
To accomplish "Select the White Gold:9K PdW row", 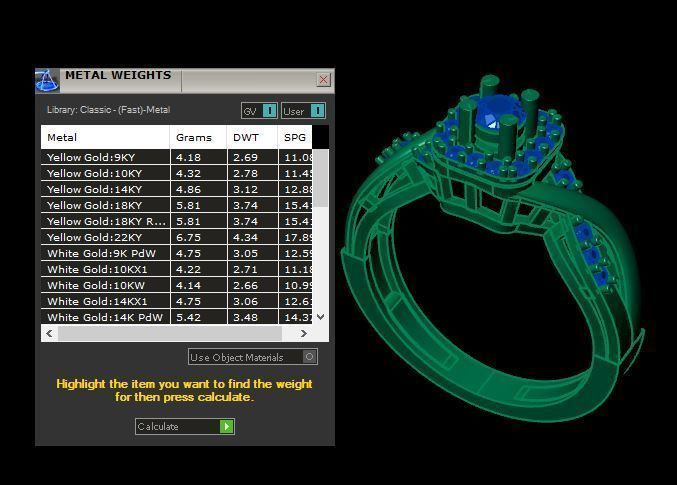I will [177, 253].
